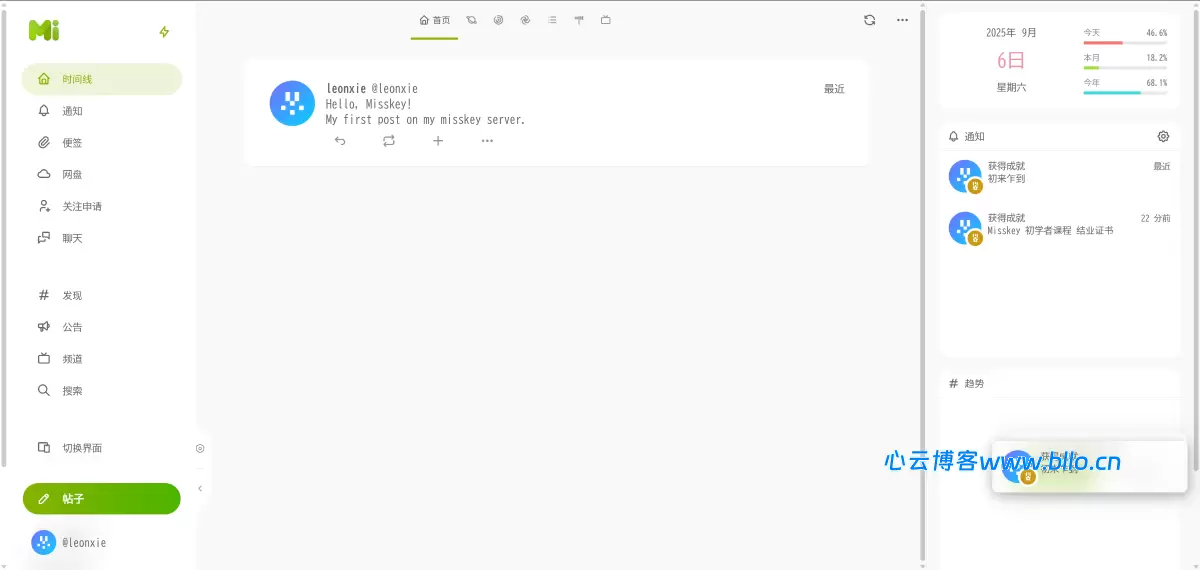Open notification widget settings gear
The width and height of the screenshot is (1200, 570).
[x=1163, y=136]
